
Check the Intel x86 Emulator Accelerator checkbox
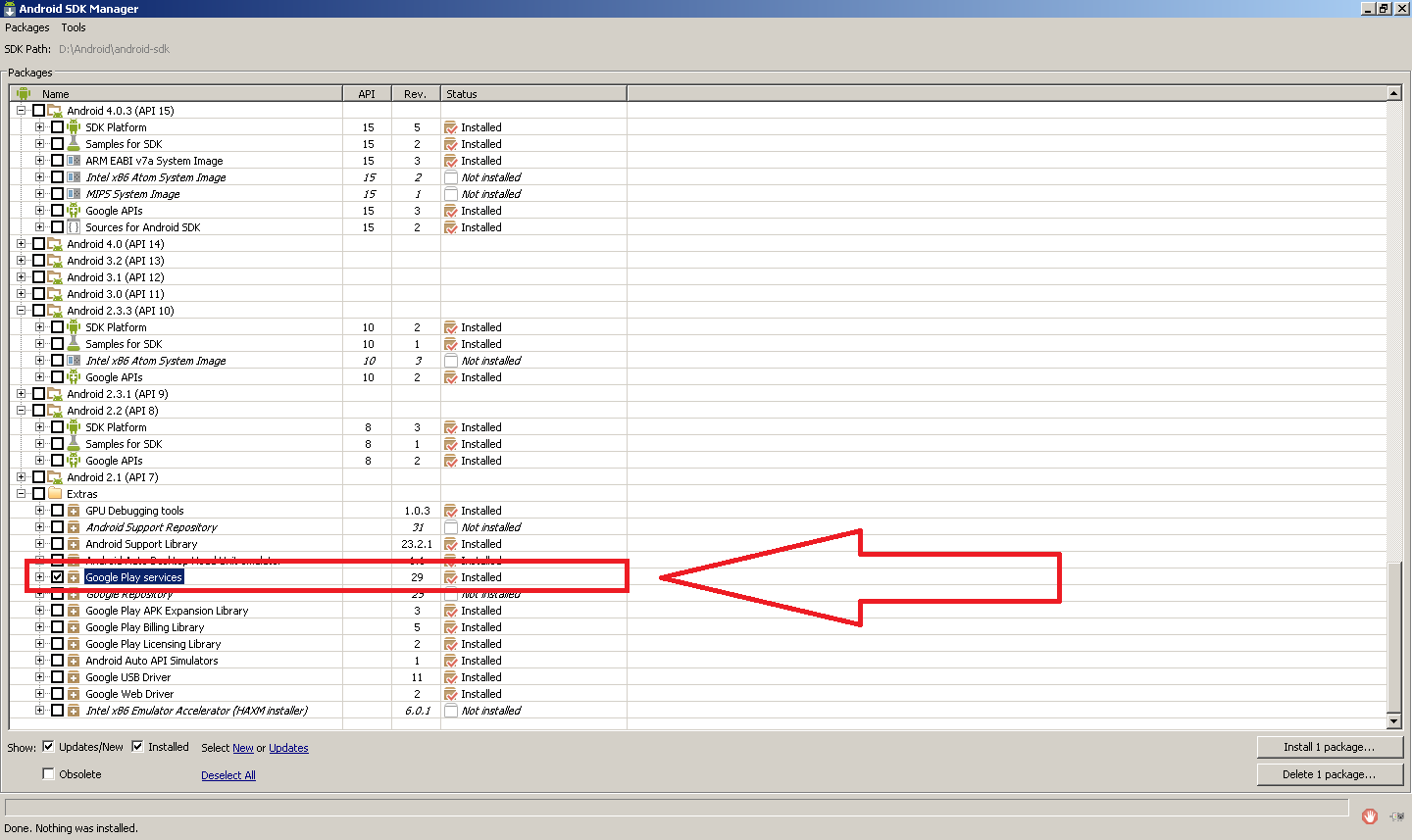(57, 711)
